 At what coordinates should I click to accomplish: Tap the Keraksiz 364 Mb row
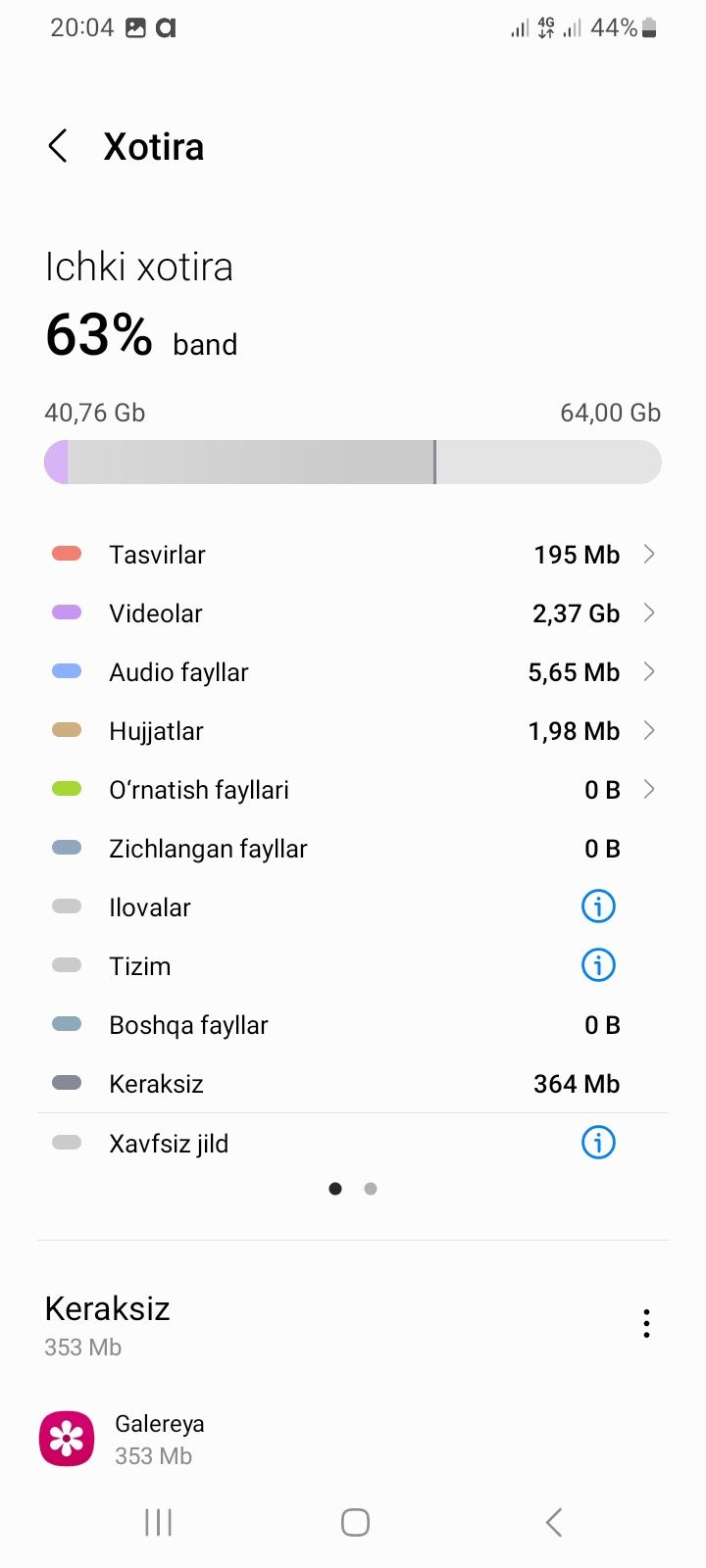(353, 1084)
